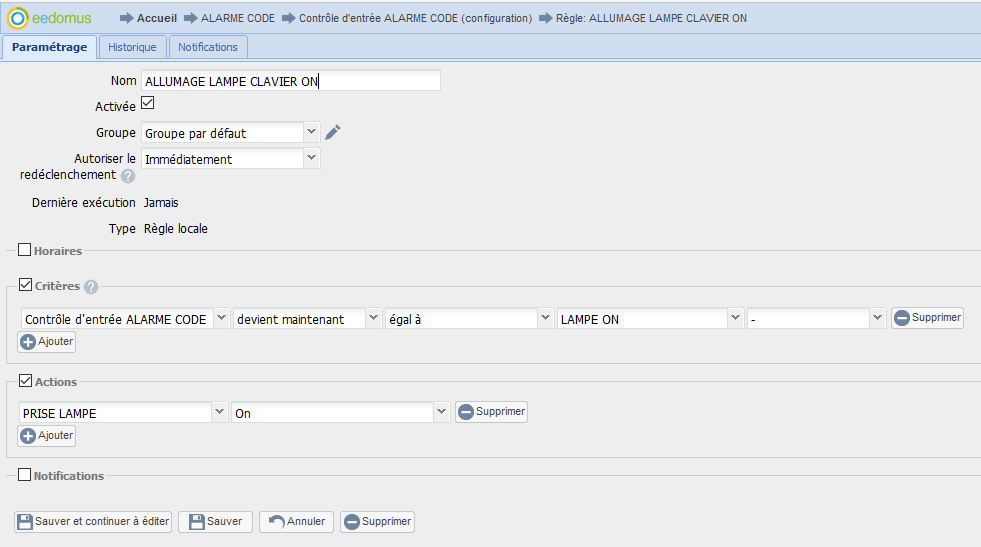Enable the Notifications section checkbox

click(25, 475)
